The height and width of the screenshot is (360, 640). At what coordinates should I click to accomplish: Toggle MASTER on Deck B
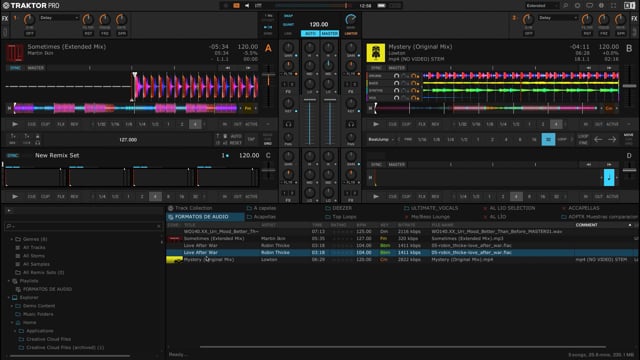[397, 68]
